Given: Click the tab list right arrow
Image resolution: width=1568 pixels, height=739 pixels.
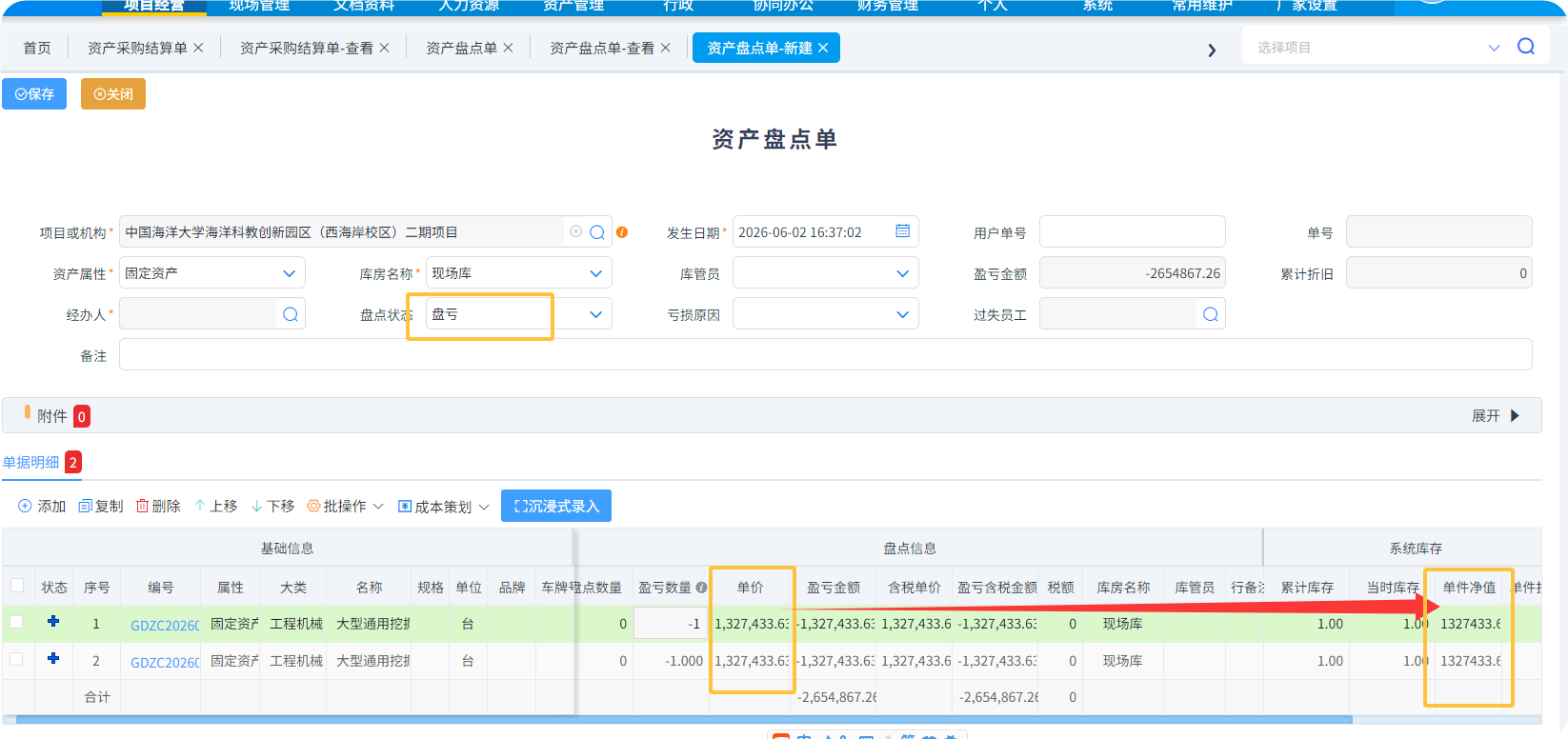Looking at the screenshot, I should (1212, 50).
